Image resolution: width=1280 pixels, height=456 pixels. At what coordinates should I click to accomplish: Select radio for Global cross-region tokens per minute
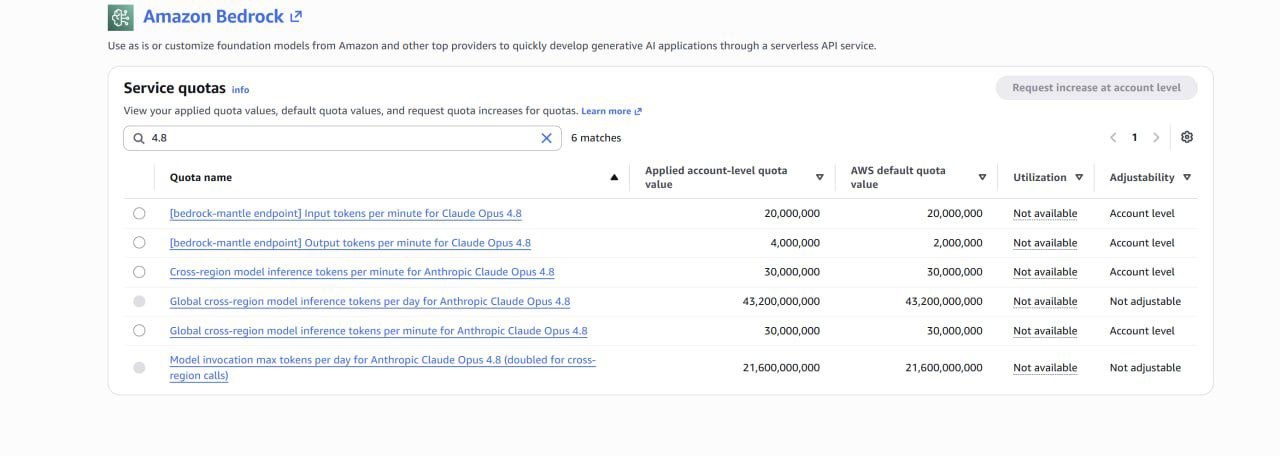[x=139, y=330]
